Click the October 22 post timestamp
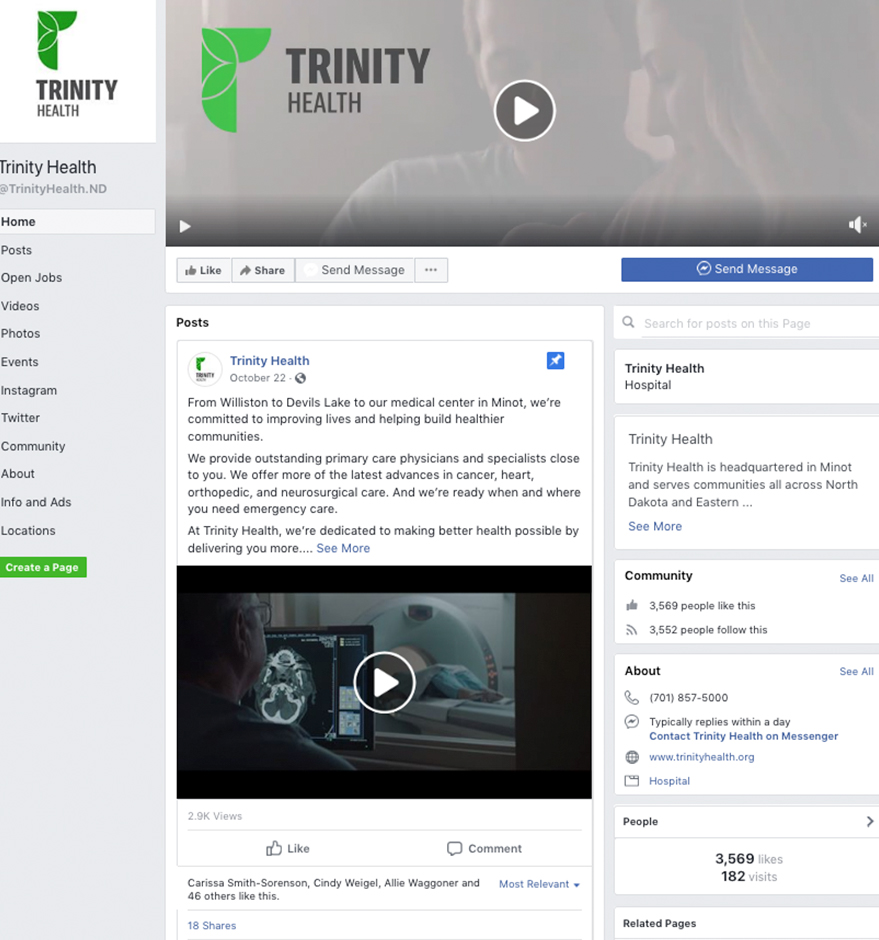This screenshot has width=879, height=940. tap(258, 378)
